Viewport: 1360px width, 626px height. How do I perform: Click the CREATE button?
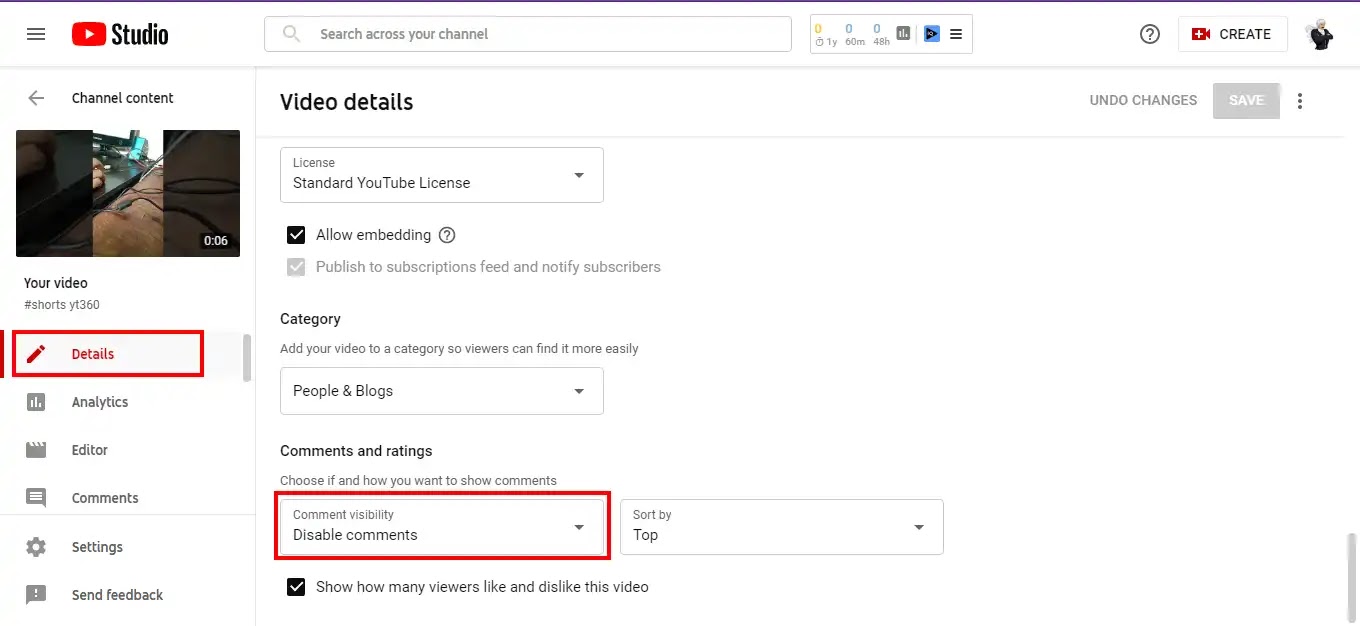click(x=1232, y=34)
